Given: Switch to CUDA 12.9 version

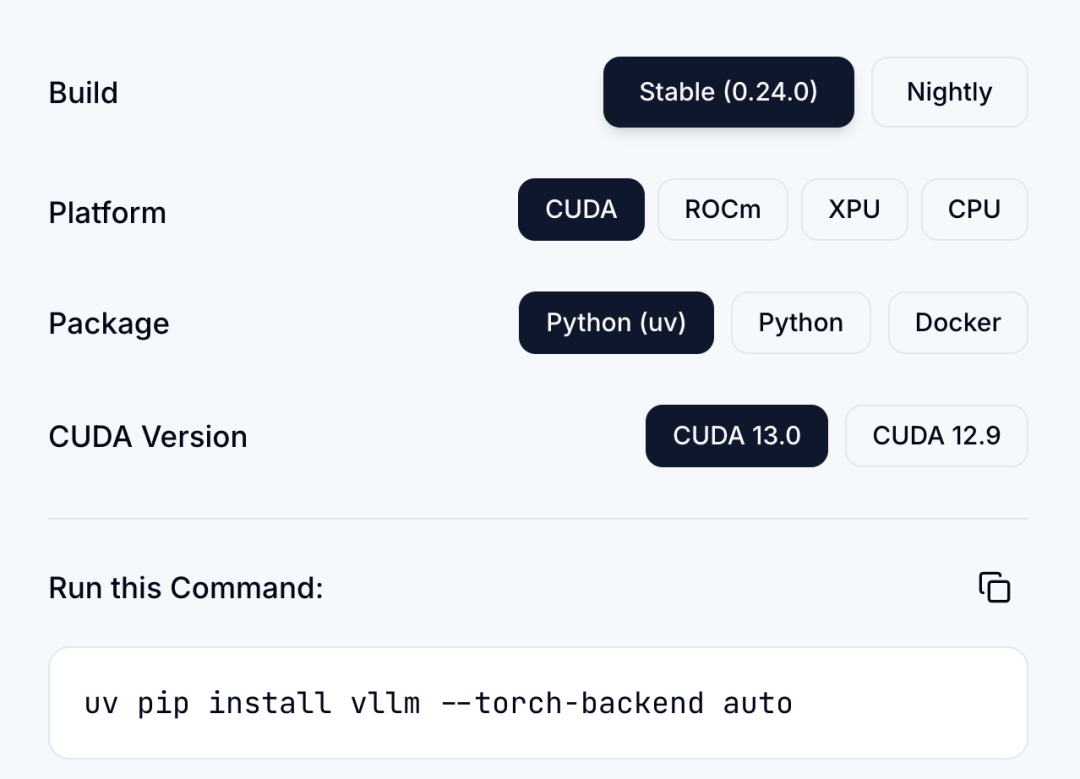Looking at the screenshot, I should [936, 436].
